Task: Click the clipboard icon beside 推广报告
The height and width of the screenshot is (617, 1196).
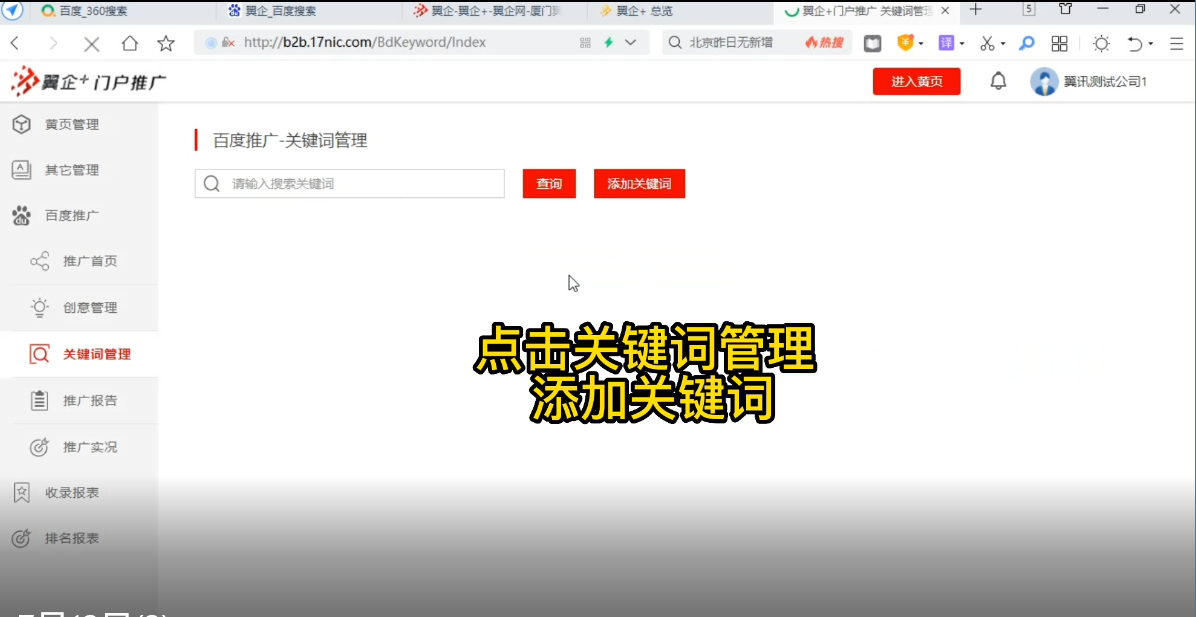Action: pyautogui.click(x=40, y=400)
